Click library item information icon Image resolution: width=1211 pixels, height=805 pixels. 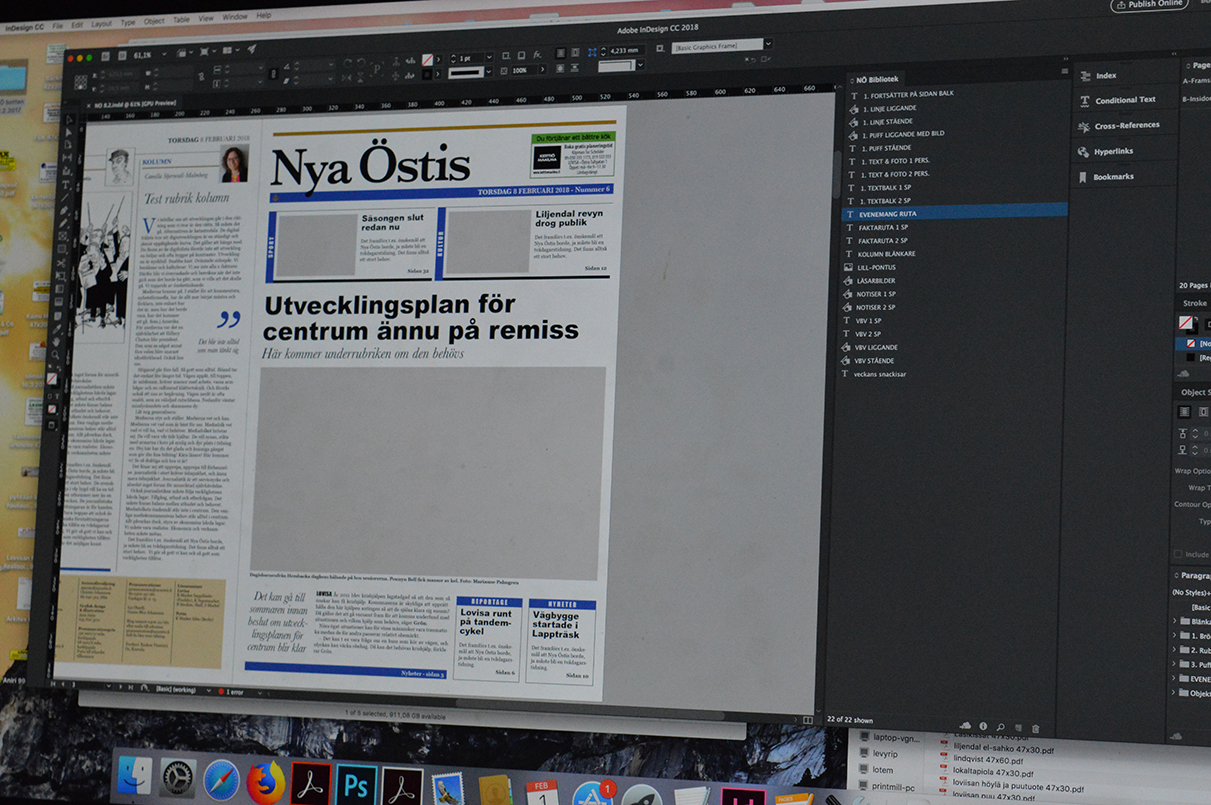[983, 726]
